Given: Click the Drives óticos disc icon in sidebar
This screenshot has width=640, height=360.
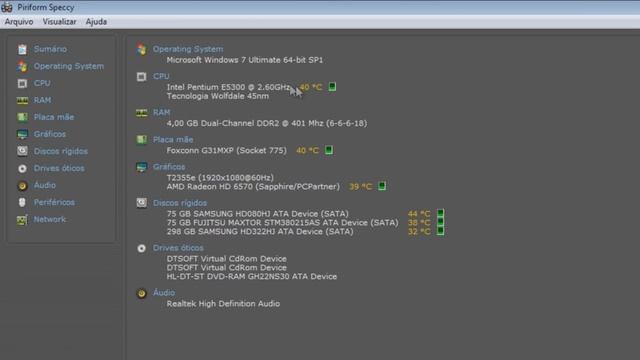Looking at the screenshot, I should pyautogui.click(x=22, y=168).
